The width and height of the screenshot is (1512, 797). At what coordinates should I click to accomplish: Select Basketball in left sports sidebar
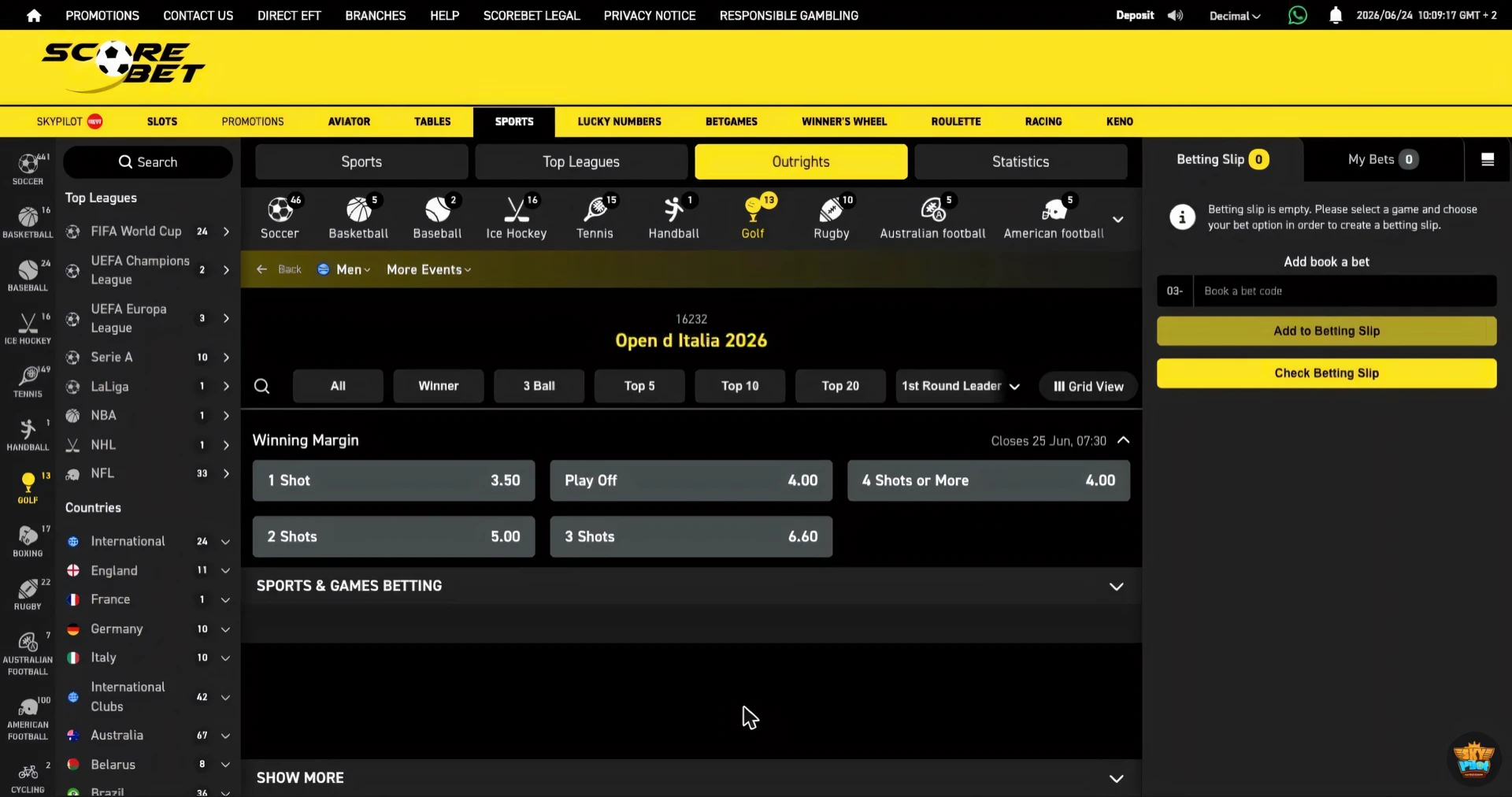[28, 222]
